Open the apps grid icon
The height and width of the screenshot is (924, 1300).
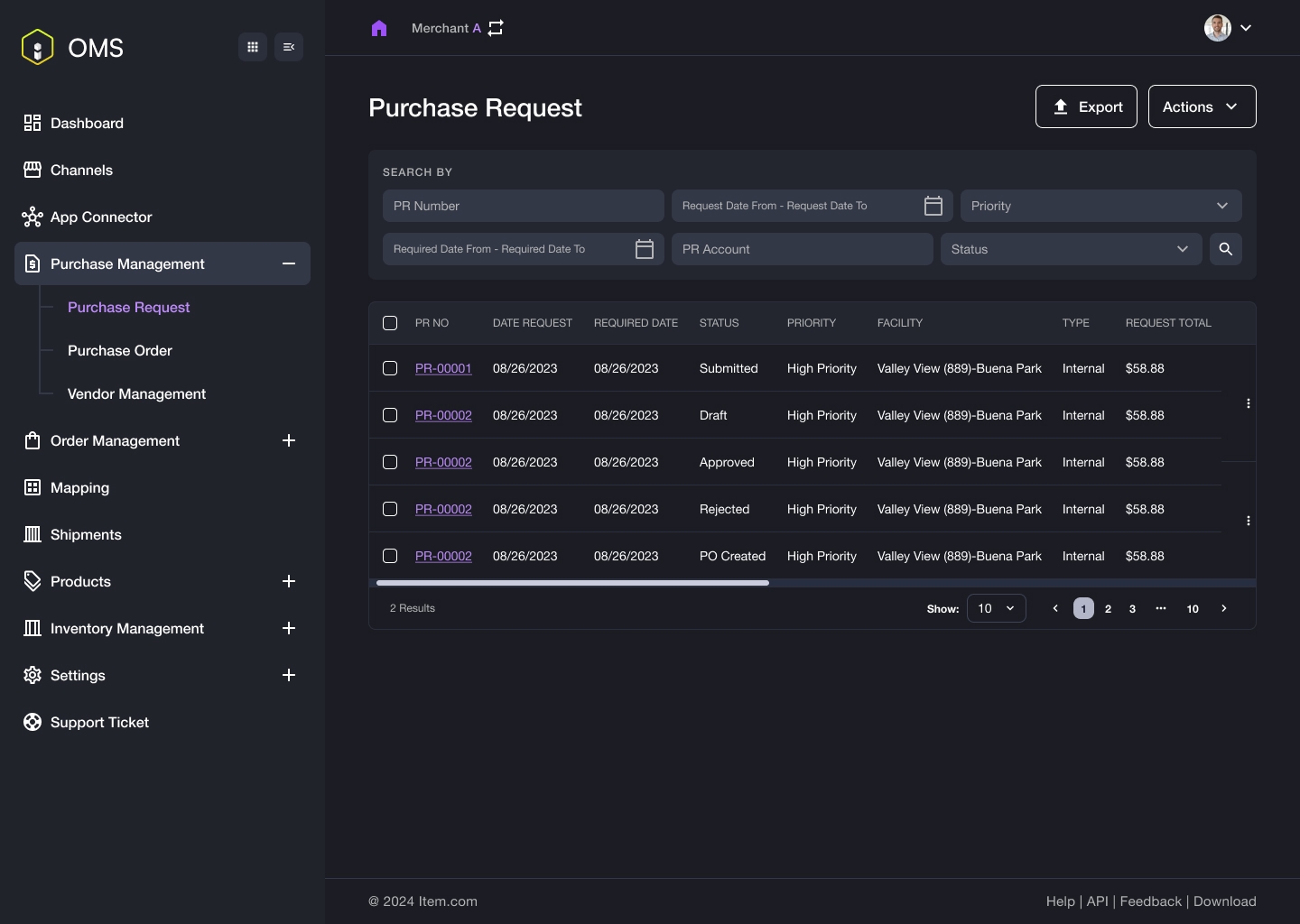click(253, 47)
